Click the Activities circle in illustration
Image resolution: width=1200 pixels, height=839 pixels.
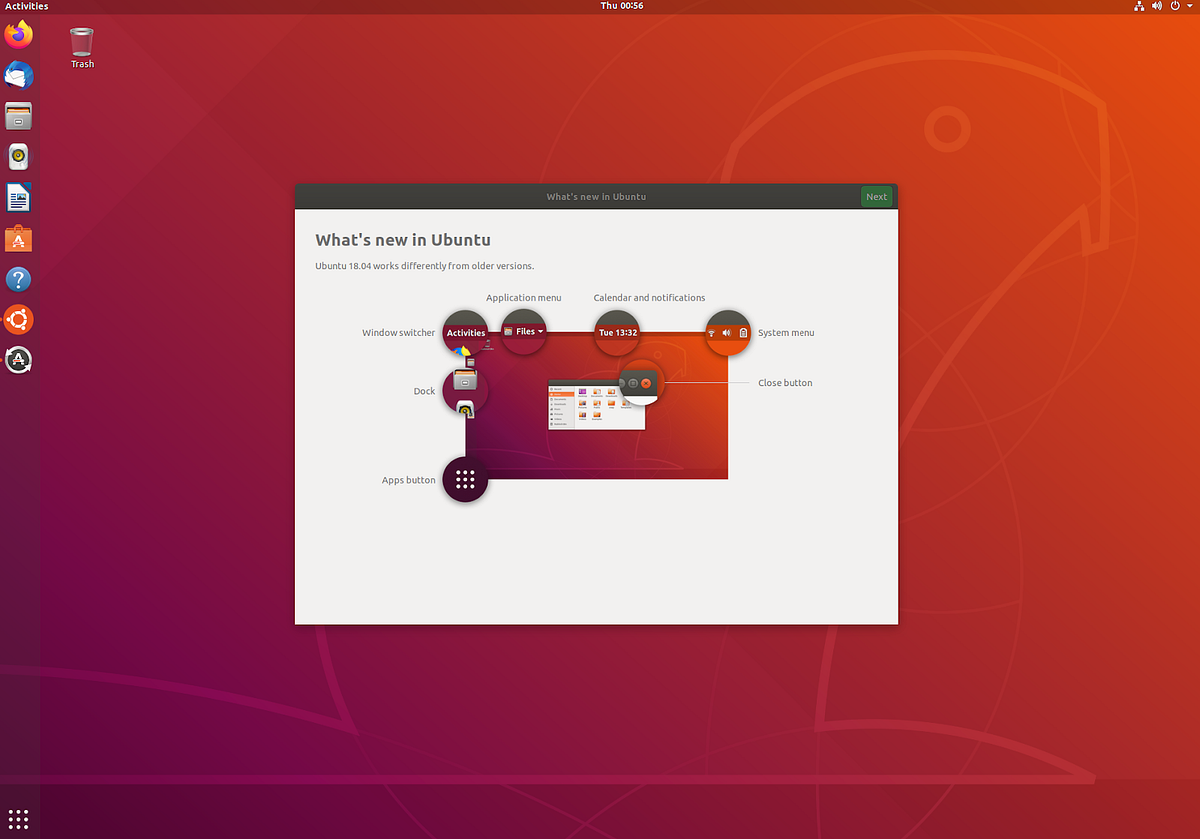click(x=465, y=332)
